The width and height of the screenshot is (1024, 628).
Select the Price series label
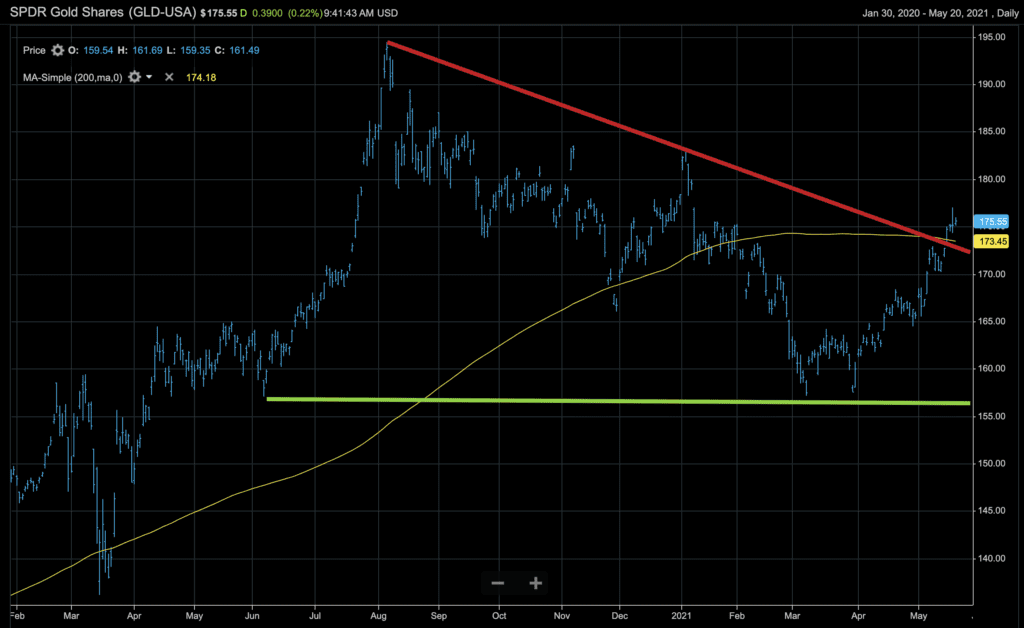[32, 50]
